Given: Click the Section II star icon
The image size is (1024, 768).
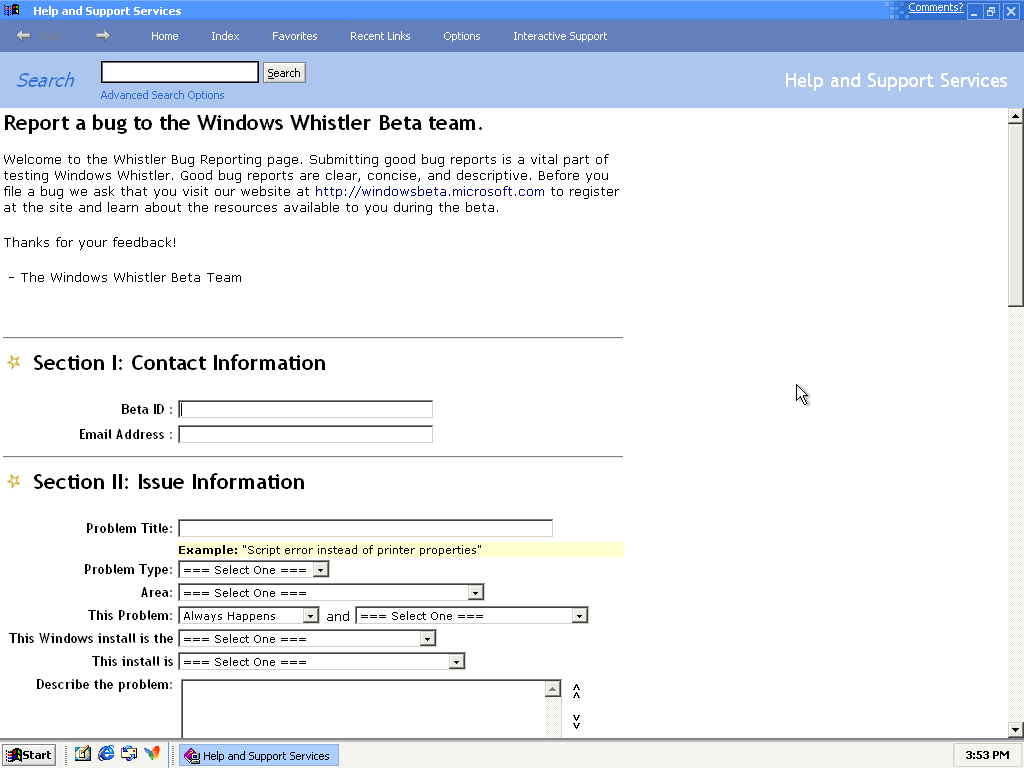Looking at the screenshot, I should pyautogui.click(x=14, y=481).
